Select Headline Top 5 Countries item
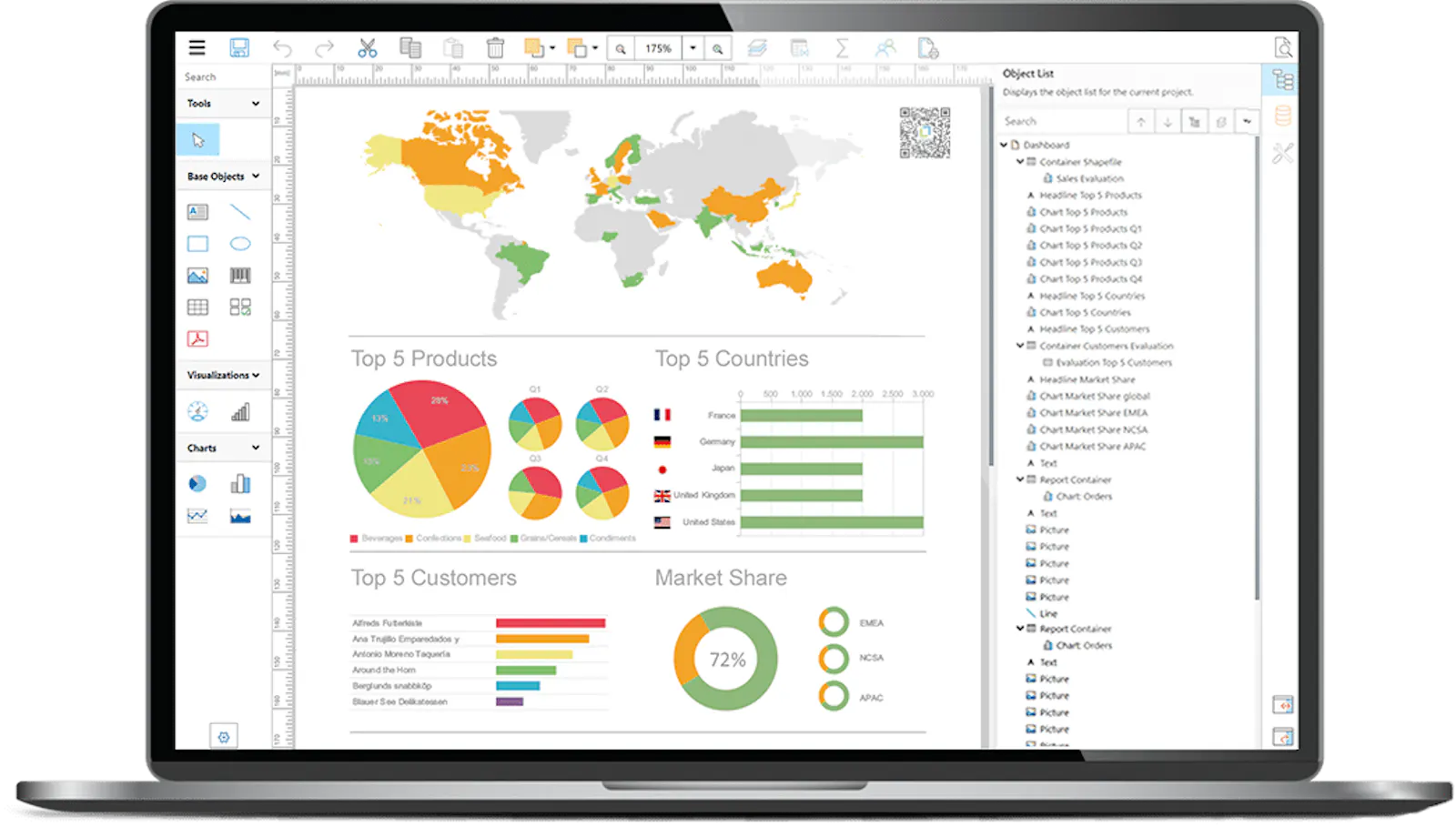 1092,297
